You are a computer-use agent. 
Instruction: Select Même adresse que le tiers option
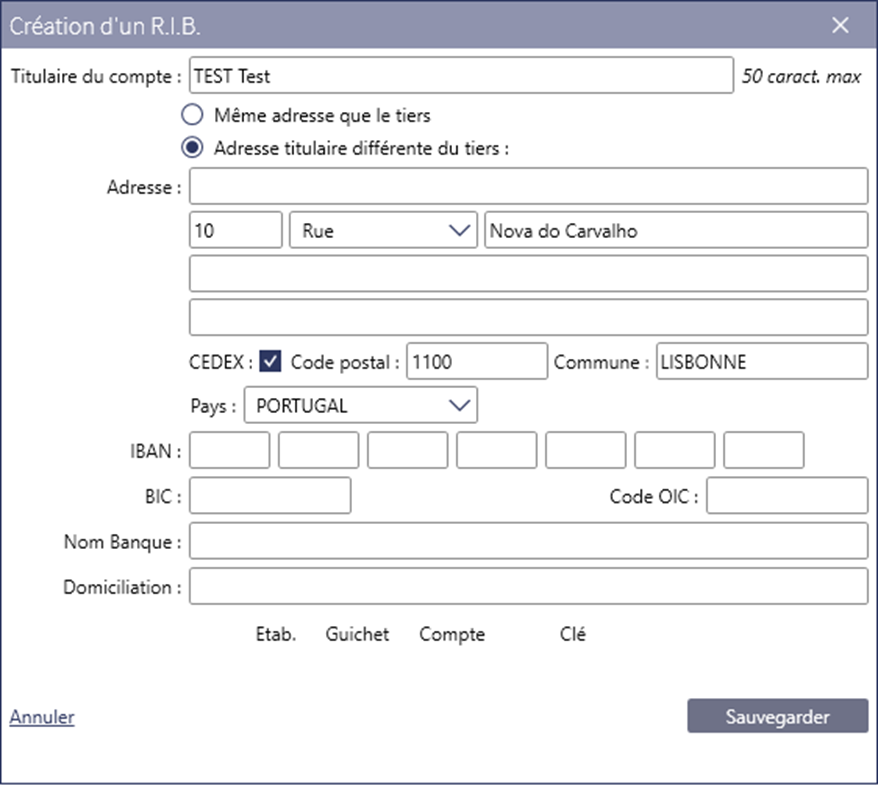192,115
